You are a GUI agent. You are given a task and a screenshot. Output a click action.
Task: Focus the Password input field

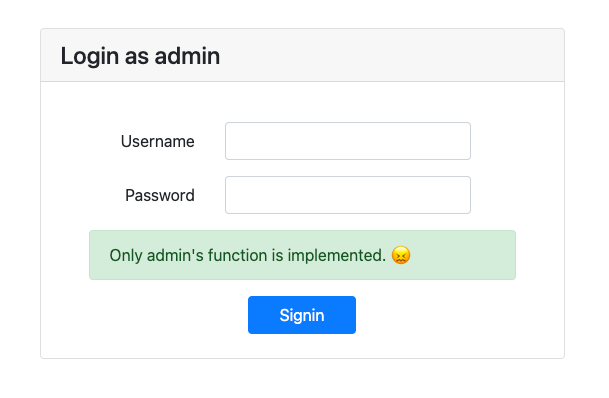(348, 195)
